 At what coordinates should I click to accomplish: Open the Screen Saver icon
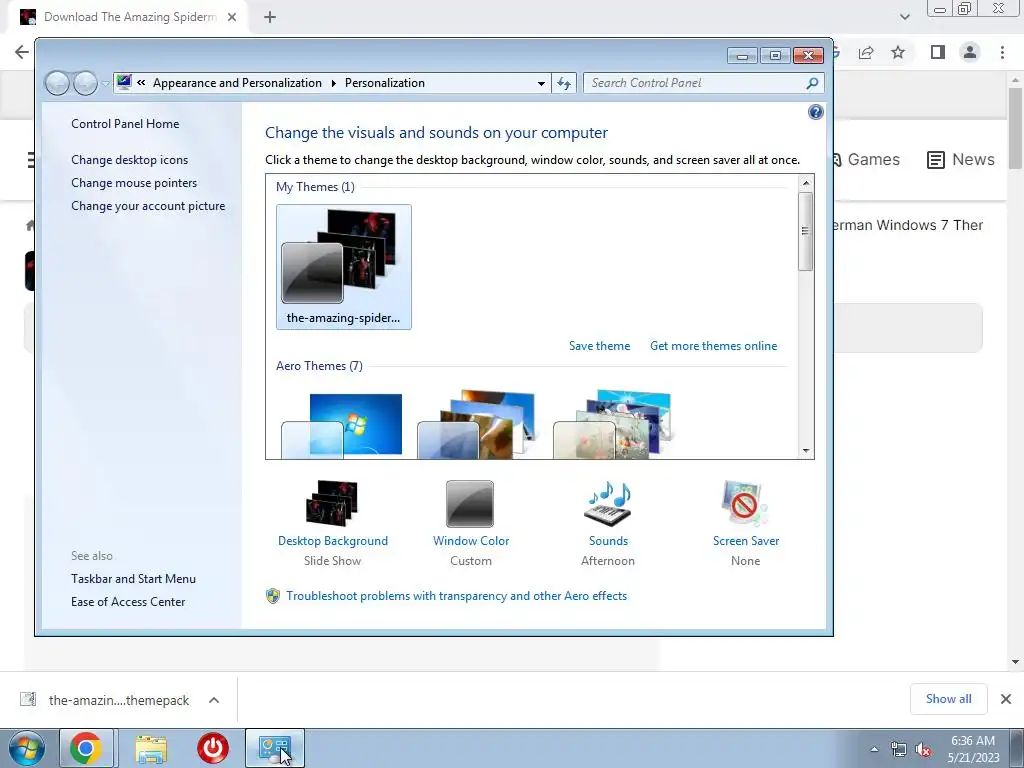[745, 504]
